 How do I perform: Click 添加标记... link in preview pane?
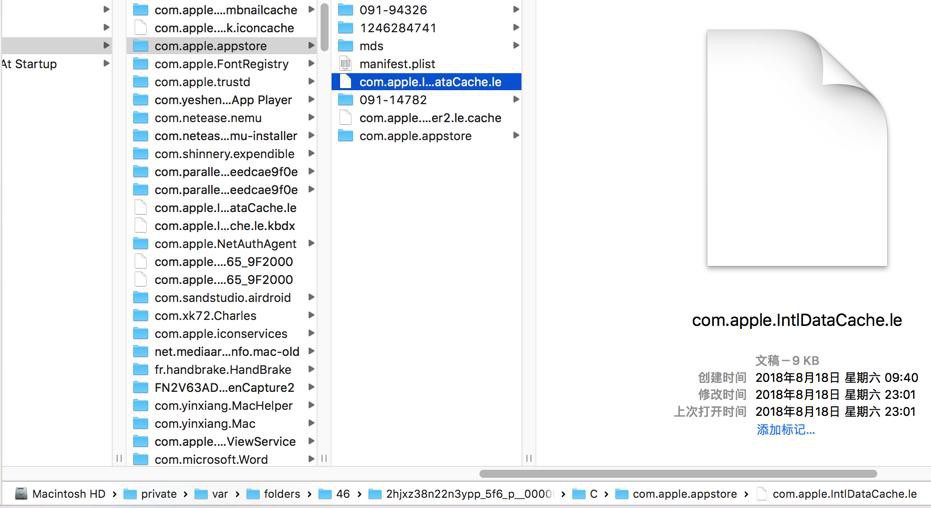tap(786, 430)
